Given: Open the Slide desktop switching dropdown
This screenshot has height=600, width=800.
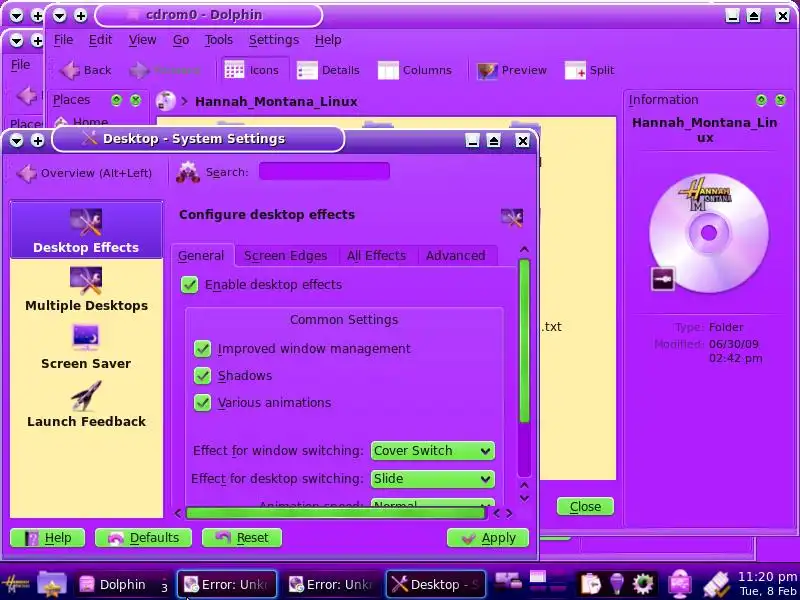Looking at the screenshot, I should coord(433,479).
